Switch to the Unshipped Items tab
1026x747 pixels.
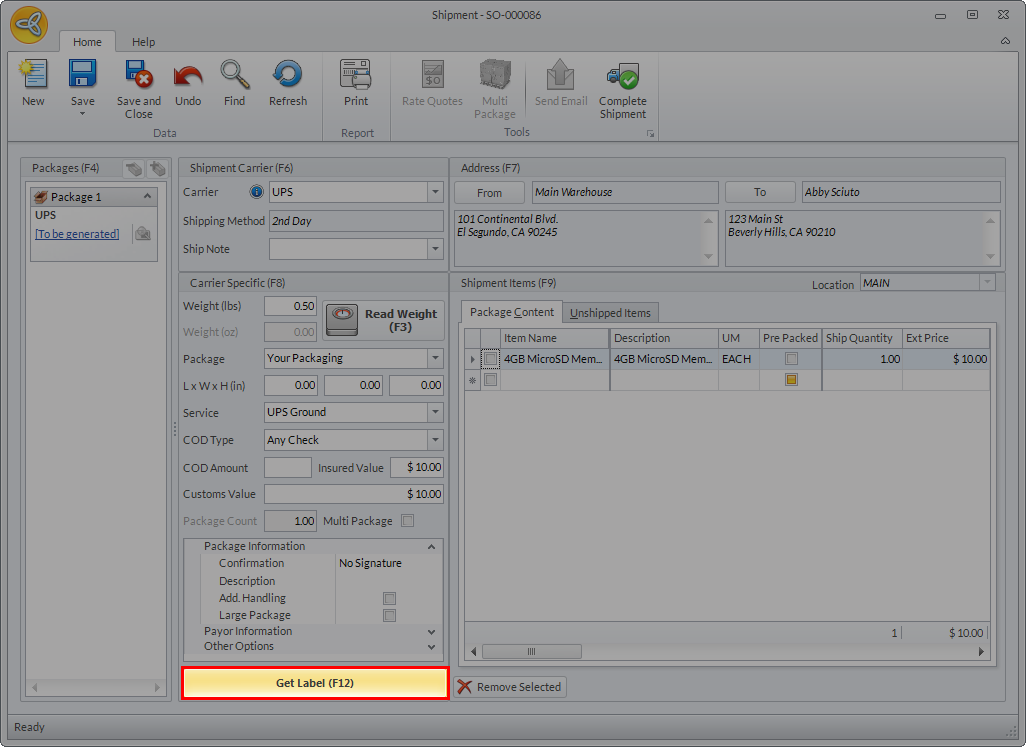coord(610,313)
